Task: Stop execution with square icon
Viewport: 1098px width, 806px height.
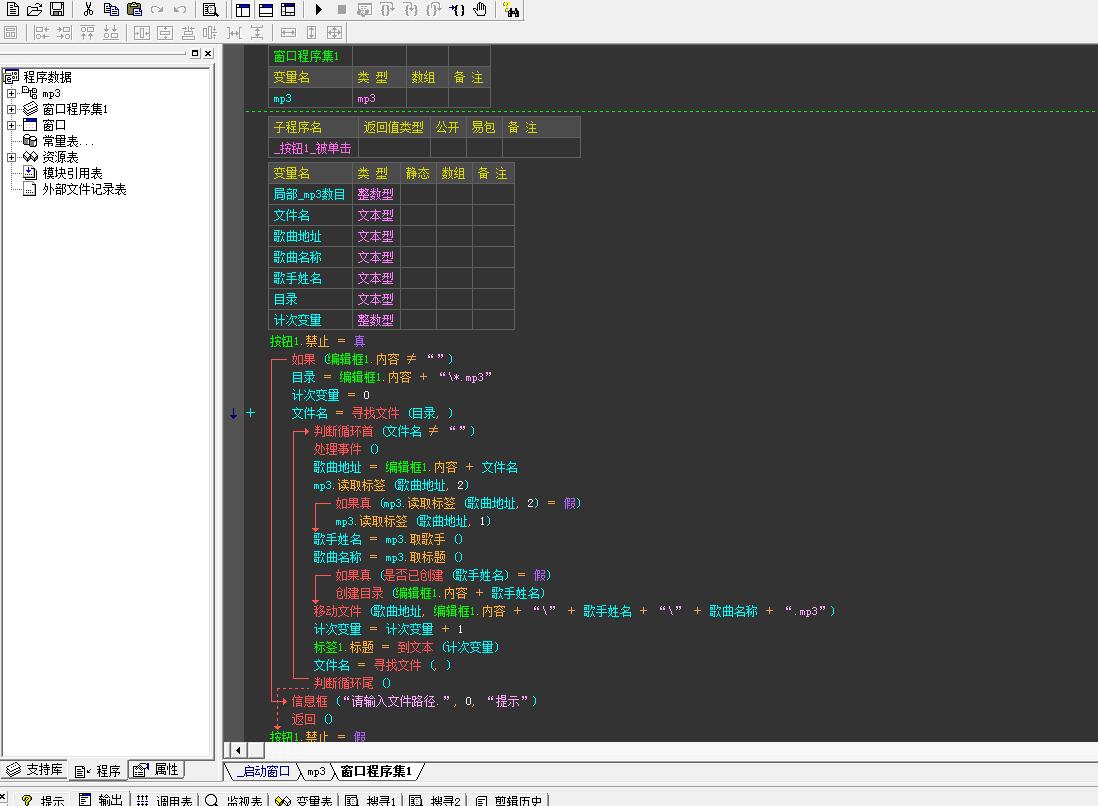Action: 342,9
